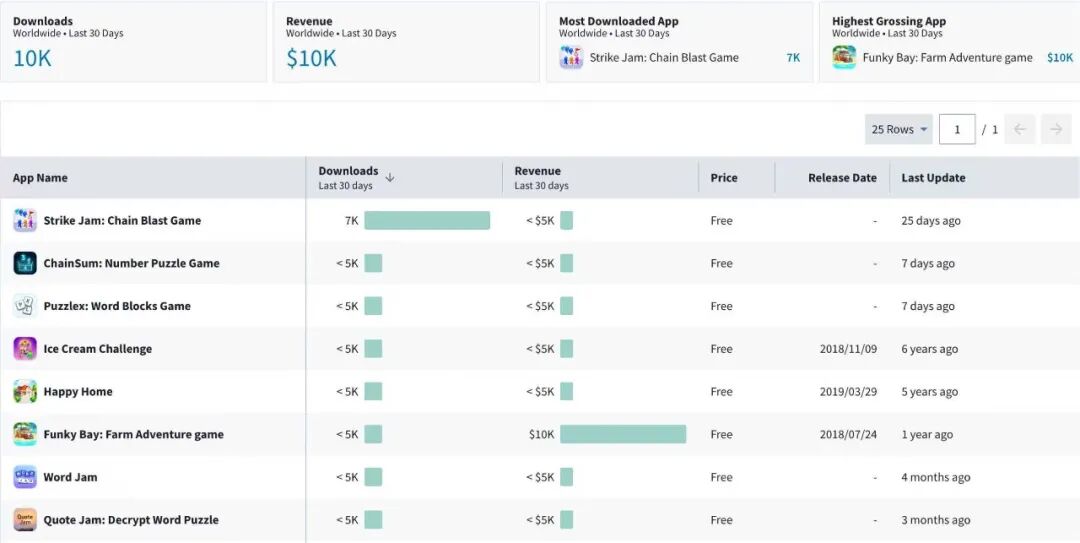
Task: Go to the next page arrow
Action: (x=1056, y=129)
